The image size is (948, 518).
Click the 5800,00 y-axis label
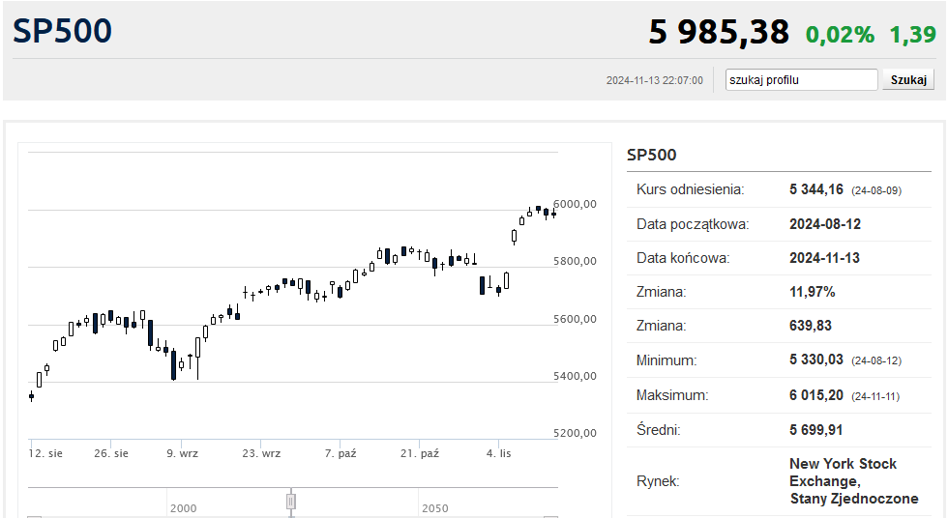pyautogui.click(x=575, y=261)
